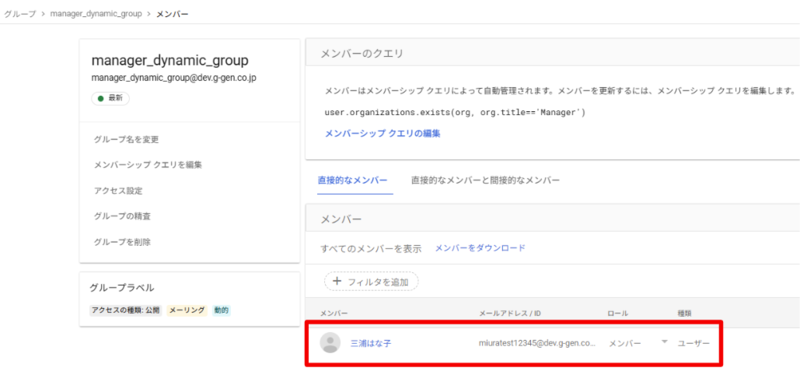Click メンバー role value in member row
The height and width of the screenshot is (371, 800).
click(x=625, y=343)
